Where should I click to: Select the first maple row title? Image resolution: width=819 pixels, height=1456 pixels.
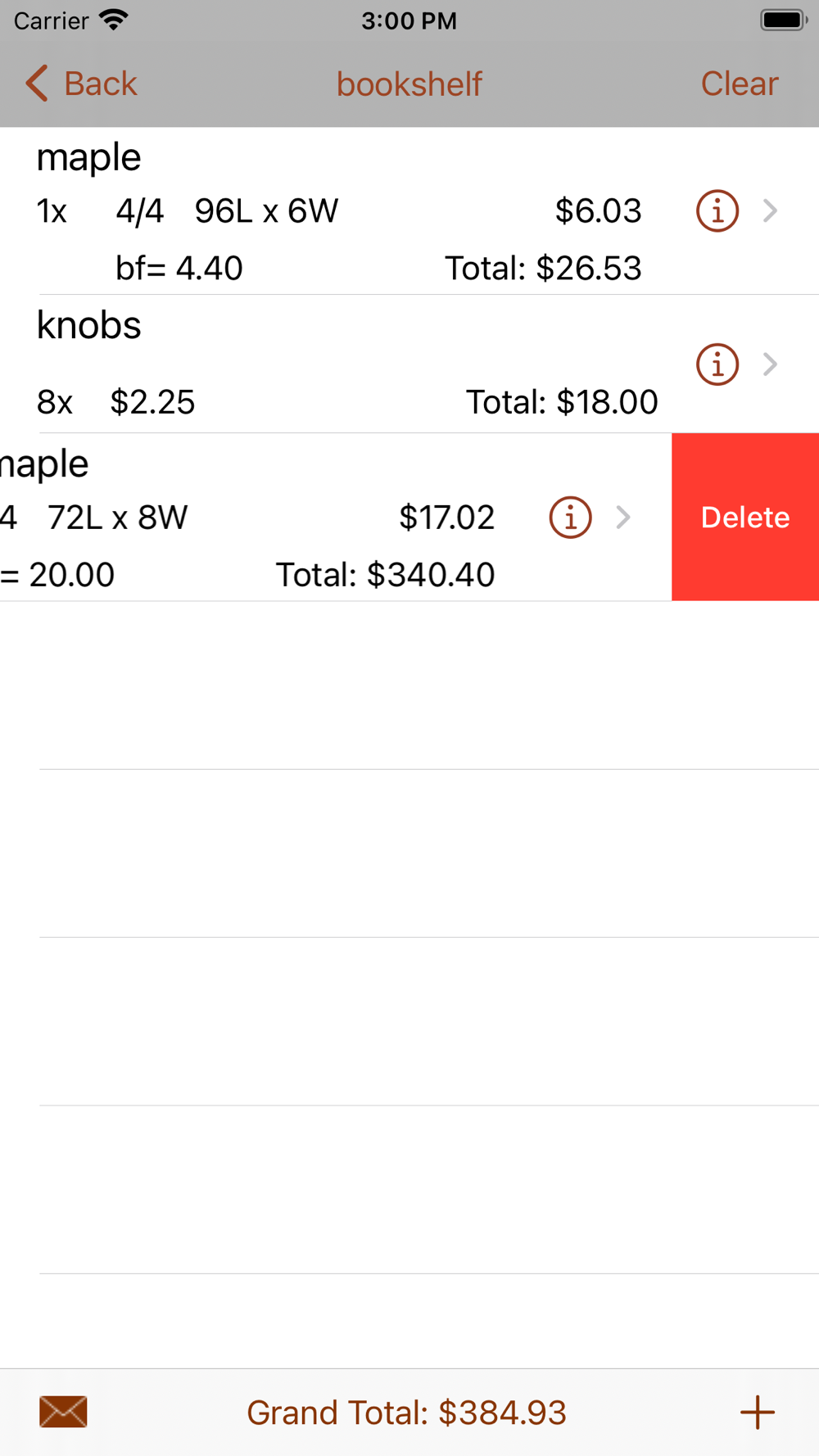point(89,157)
